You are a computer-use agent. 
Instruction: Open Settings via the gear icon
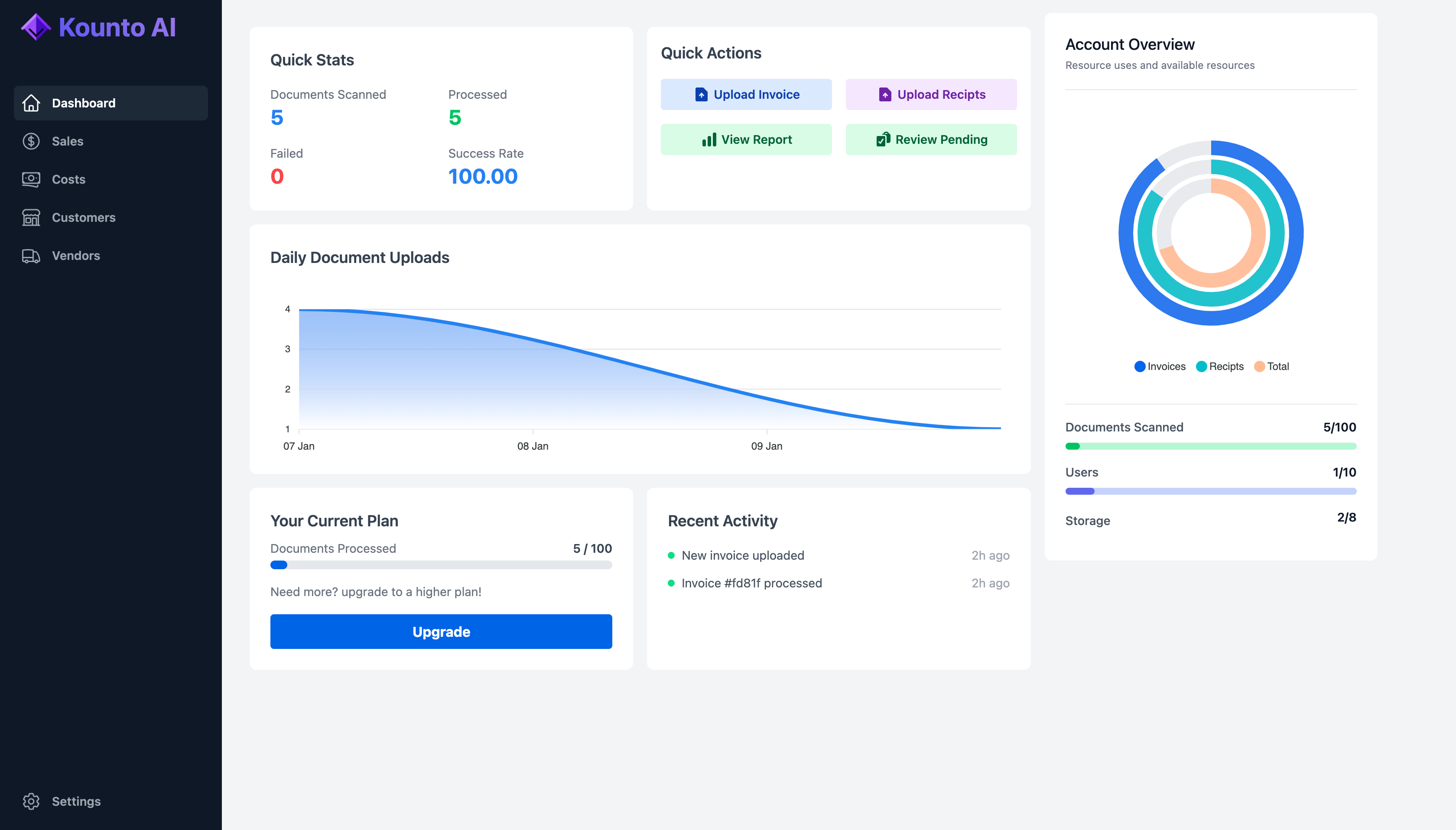[x=31, y=801]
